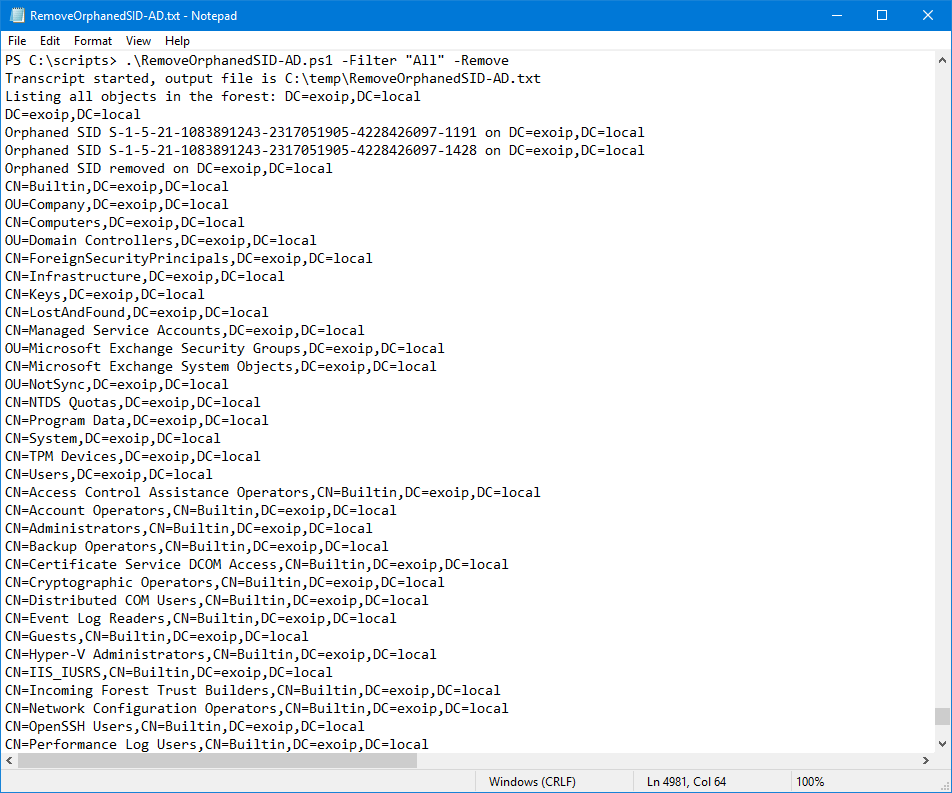Image resolution: width=952 pixels, height=793 pixels.
Task: Click the 'CN=Computers,DC=exoip,DC=local' line
Action: [x=124, y=223]
